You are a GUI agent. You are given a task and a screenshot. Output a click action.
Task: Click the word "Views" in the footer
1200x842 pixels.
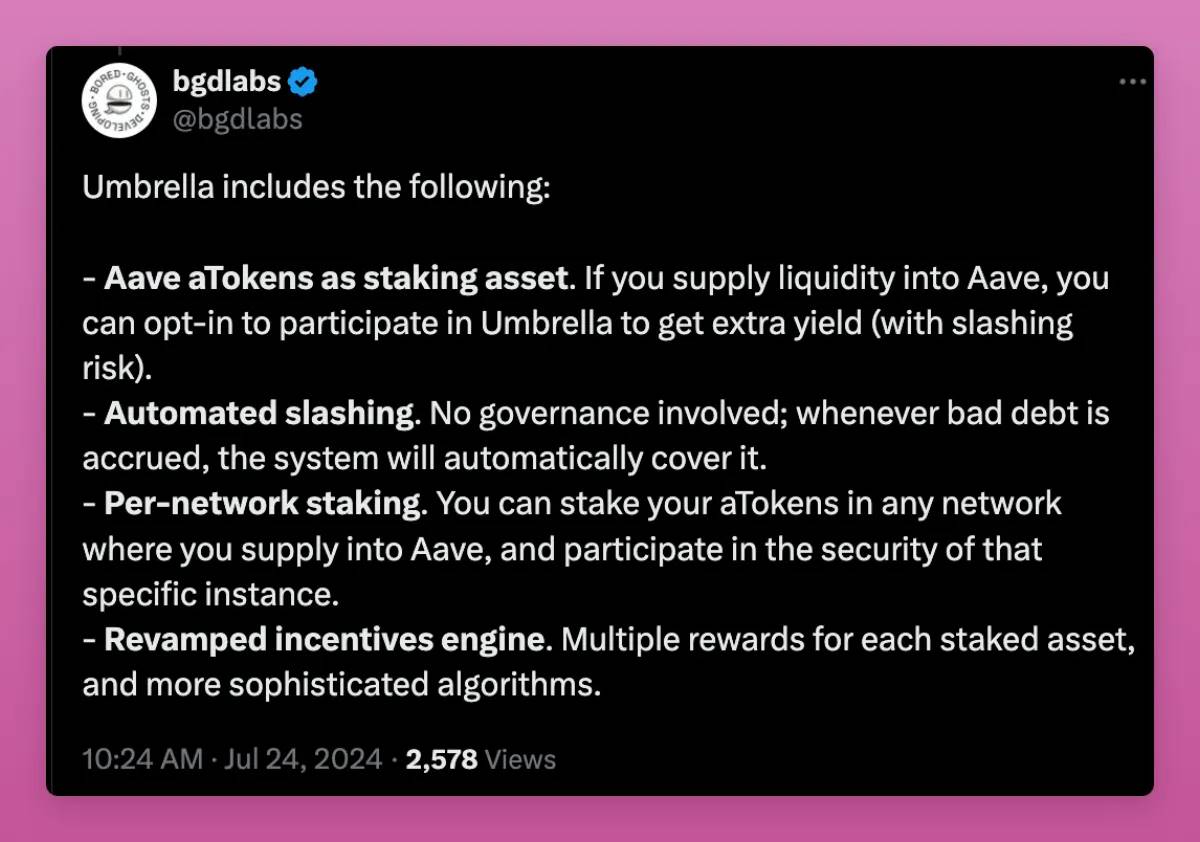click(x=520, y=759)
